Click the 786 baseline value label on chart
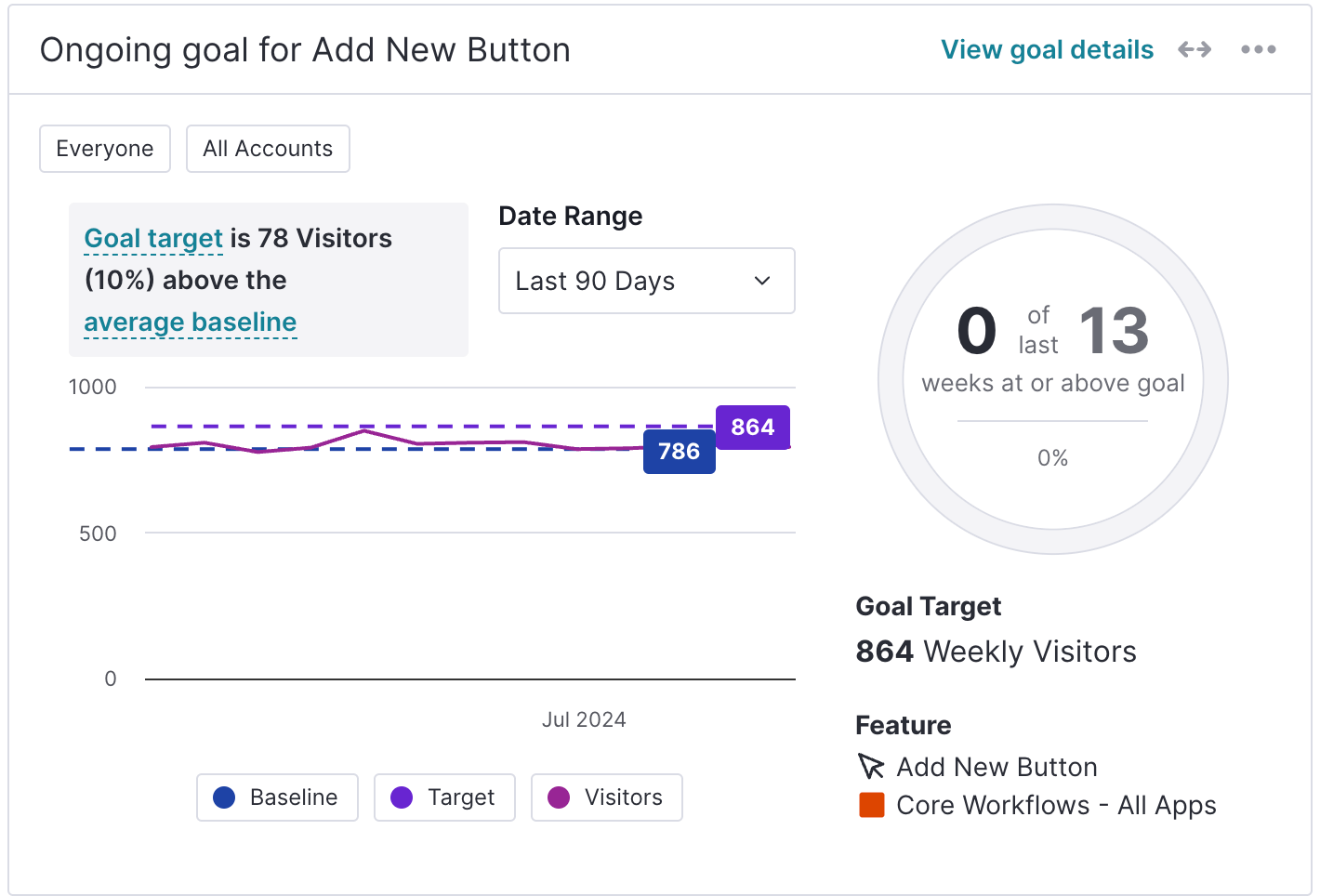The width and height of the screenshot is (1320, 896). pyautogui.click(x=680, y=452)
